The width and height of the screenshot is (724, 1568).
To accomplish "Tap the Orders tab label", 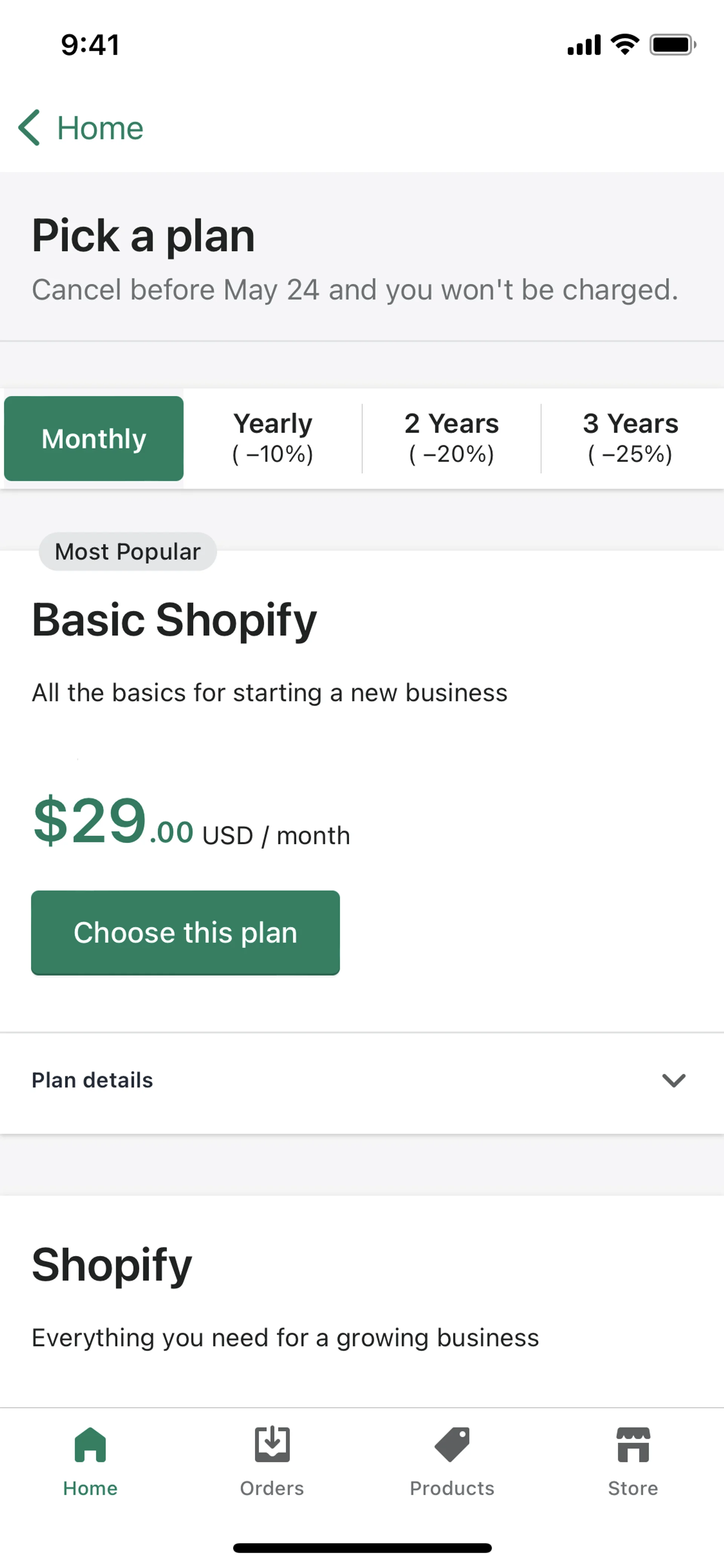I will [x=272, y=1488].
